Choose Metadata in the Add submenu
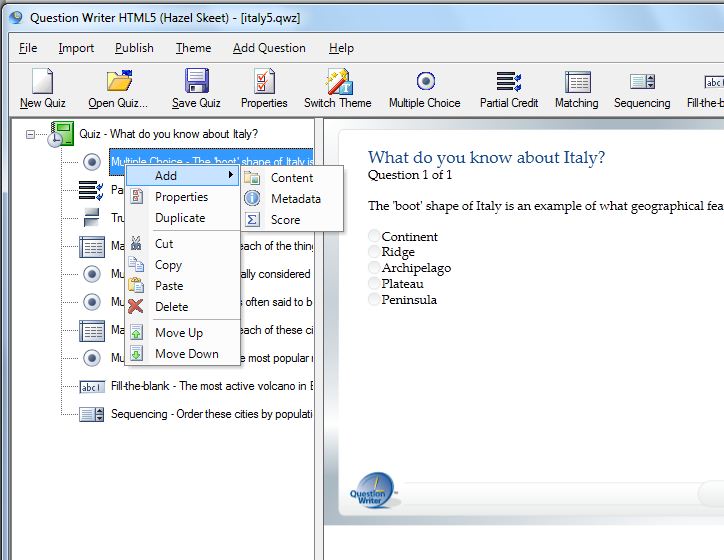 (x=292, y=199)
